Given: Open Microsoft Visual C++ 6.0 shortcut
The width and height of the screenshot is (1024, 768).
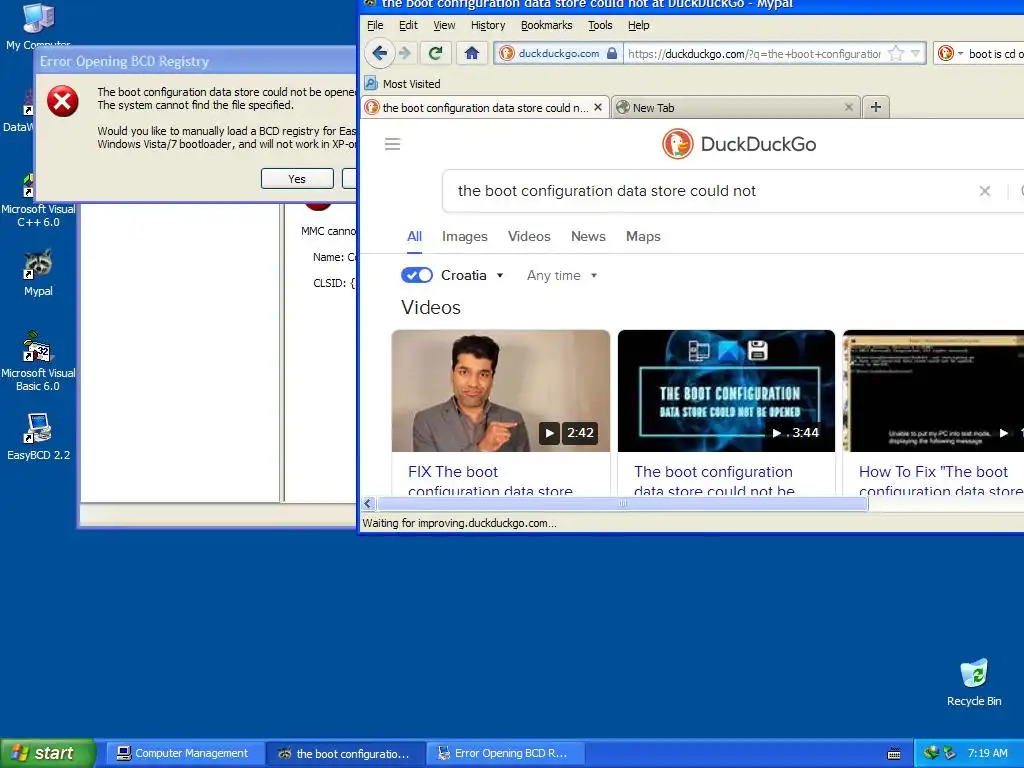Looking at the screenshot, I should pos(38,200).
